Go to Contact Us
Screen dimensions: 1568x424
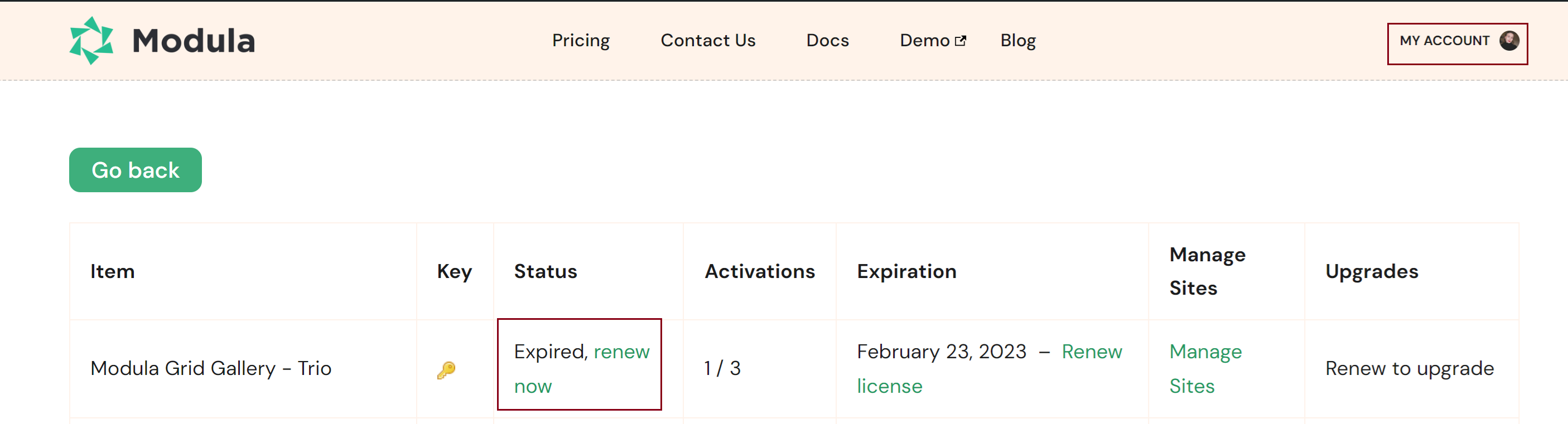coord(707,40)
